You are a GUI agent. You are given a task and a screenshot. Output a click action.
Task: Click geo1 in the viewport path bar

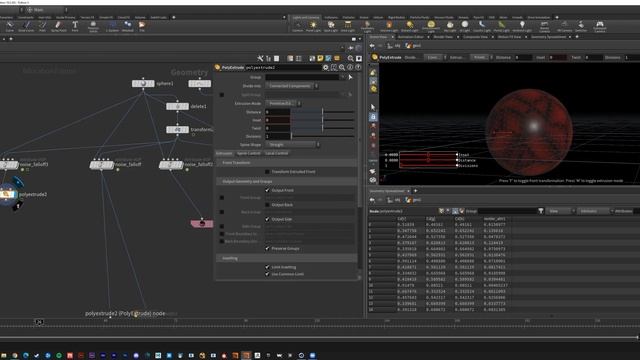[413, 46]
